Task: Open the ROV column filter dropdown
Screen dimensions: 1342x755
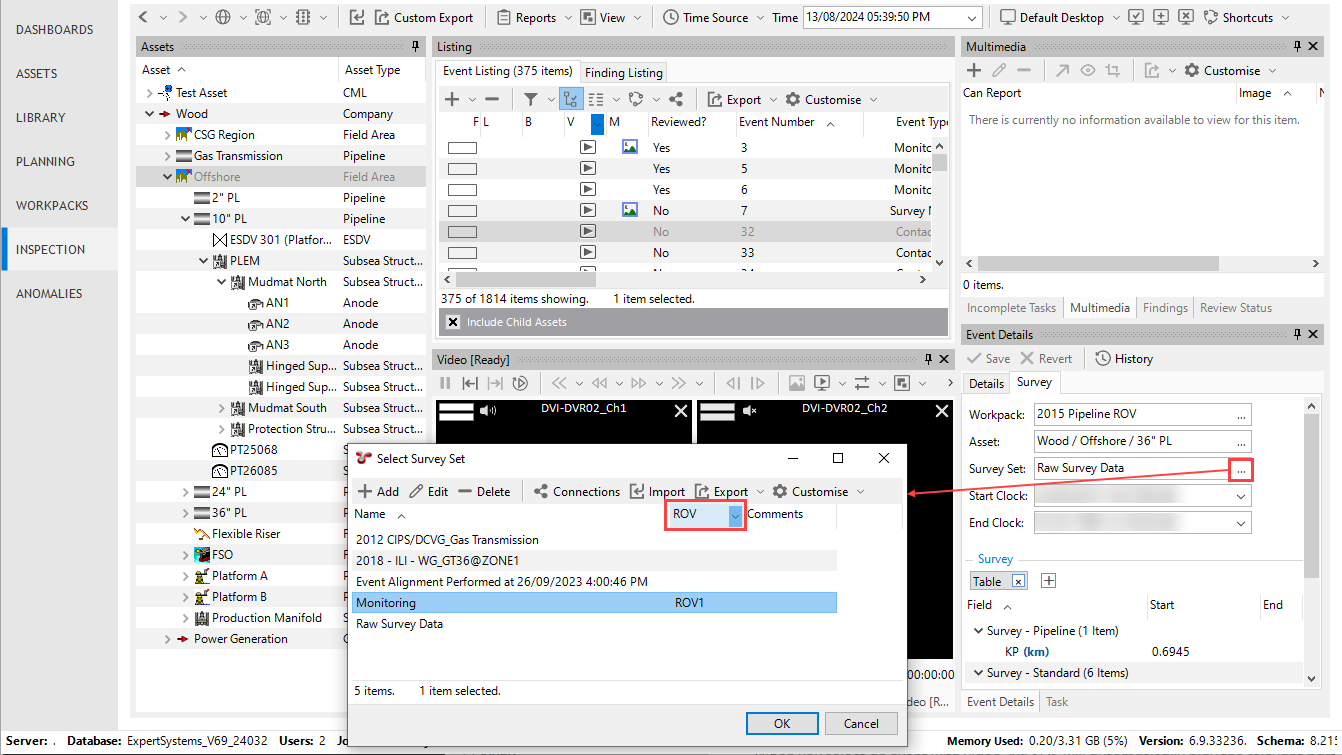Action: click(735, 514)
